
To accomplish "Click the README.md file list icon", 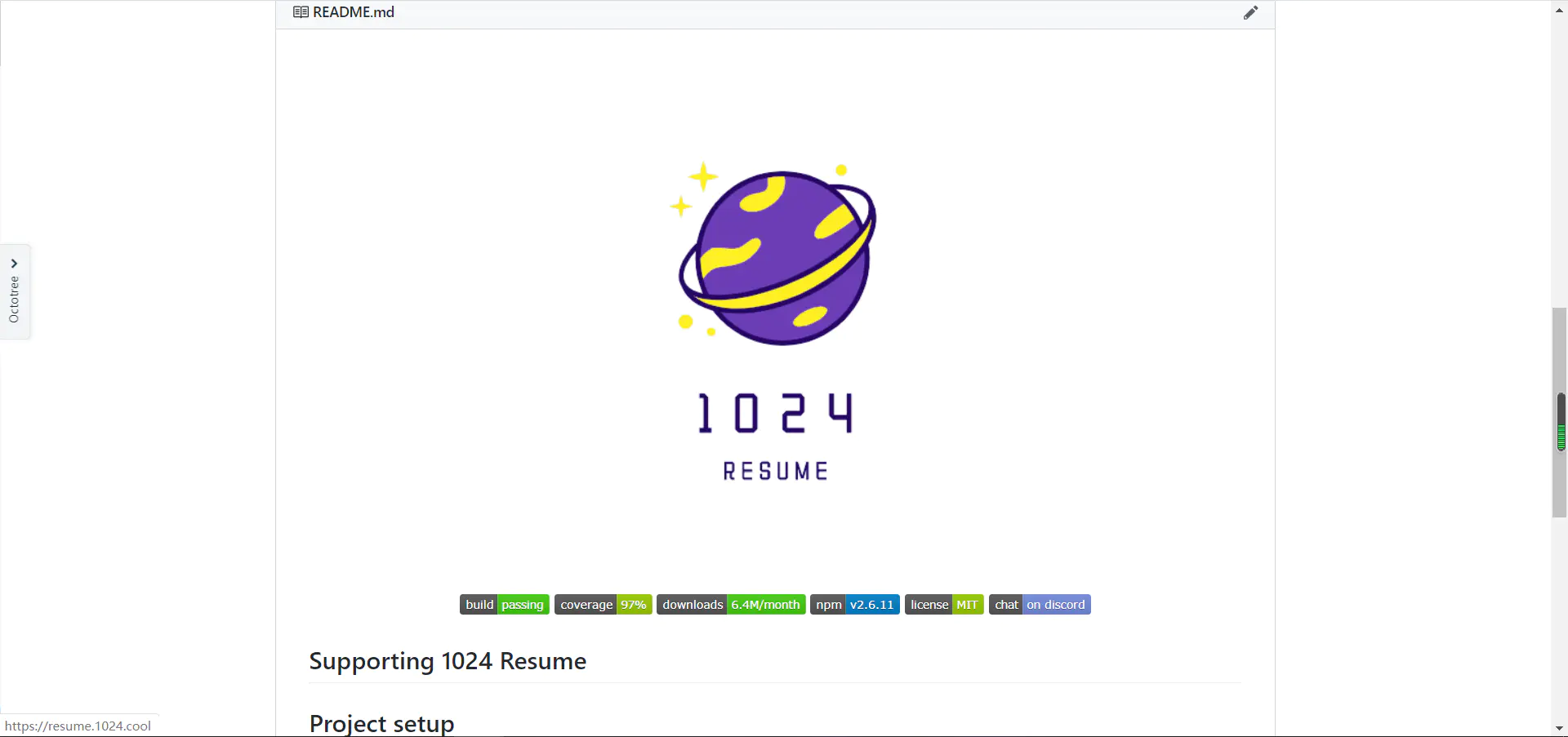I will click(301, 12).
